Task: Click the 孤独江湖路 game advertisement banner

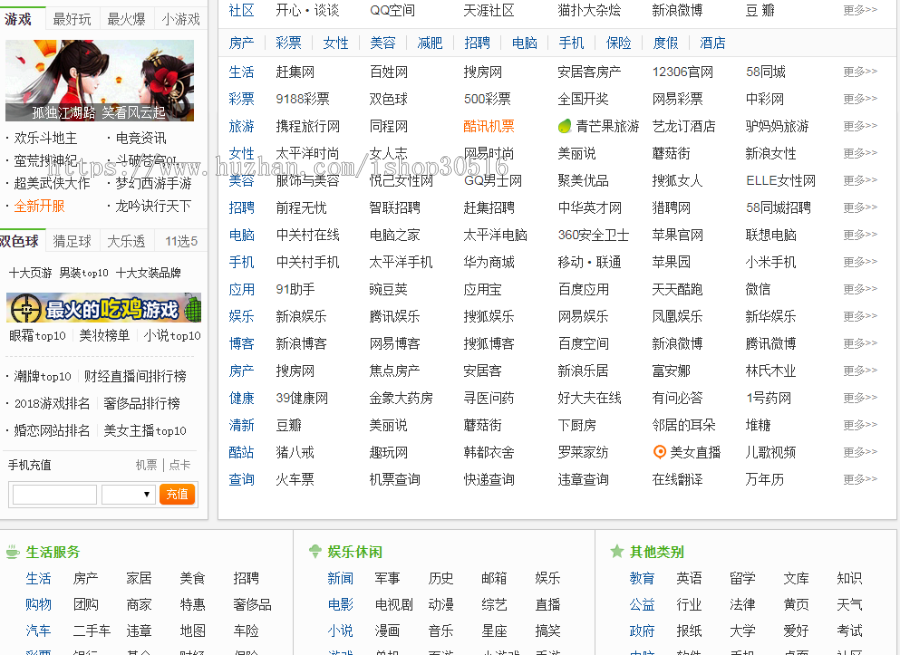Action: coord(100,79)
